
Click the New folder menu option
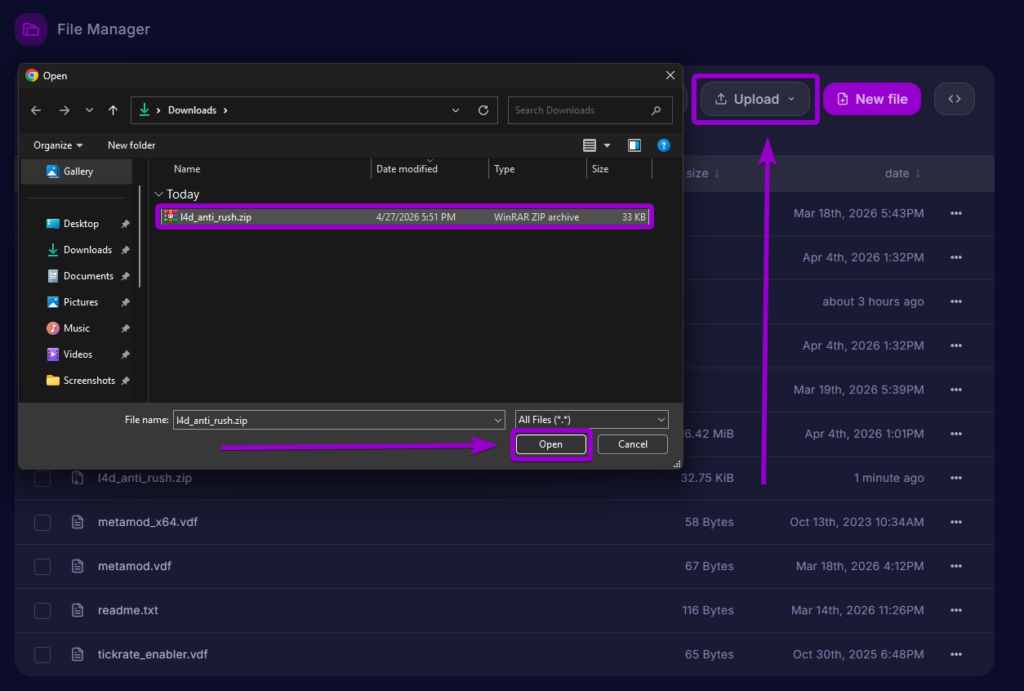(x=131, y=145)
